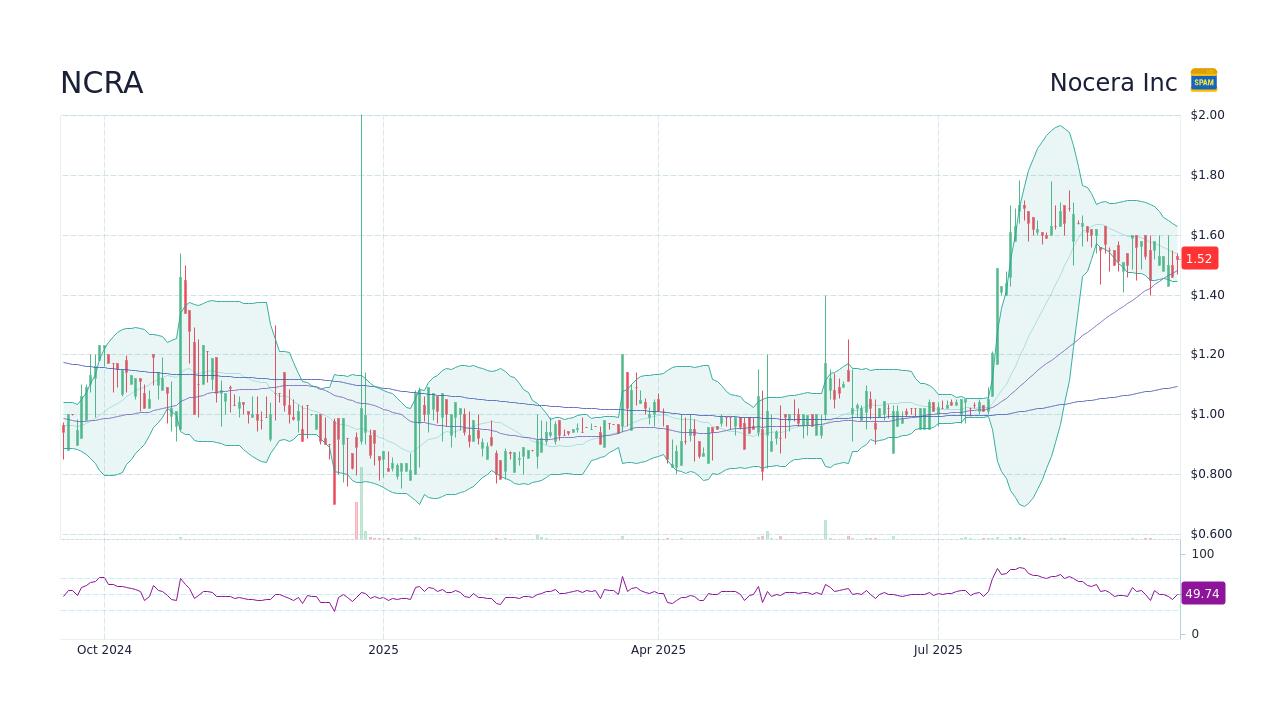
Task: Click the $0.600 price axis label
Action: click(1211, 534)
